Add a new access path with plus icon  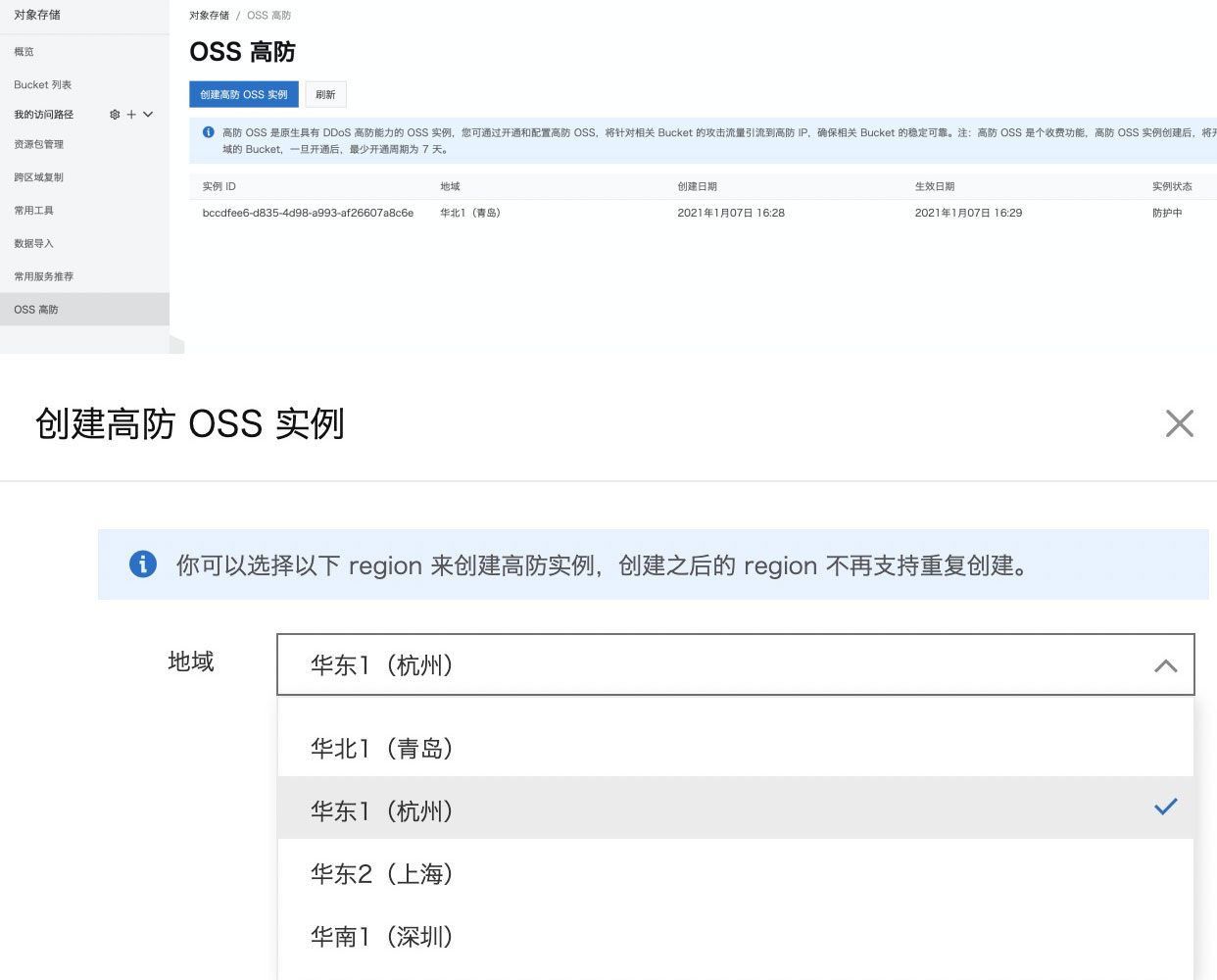[x=131, y=115]
